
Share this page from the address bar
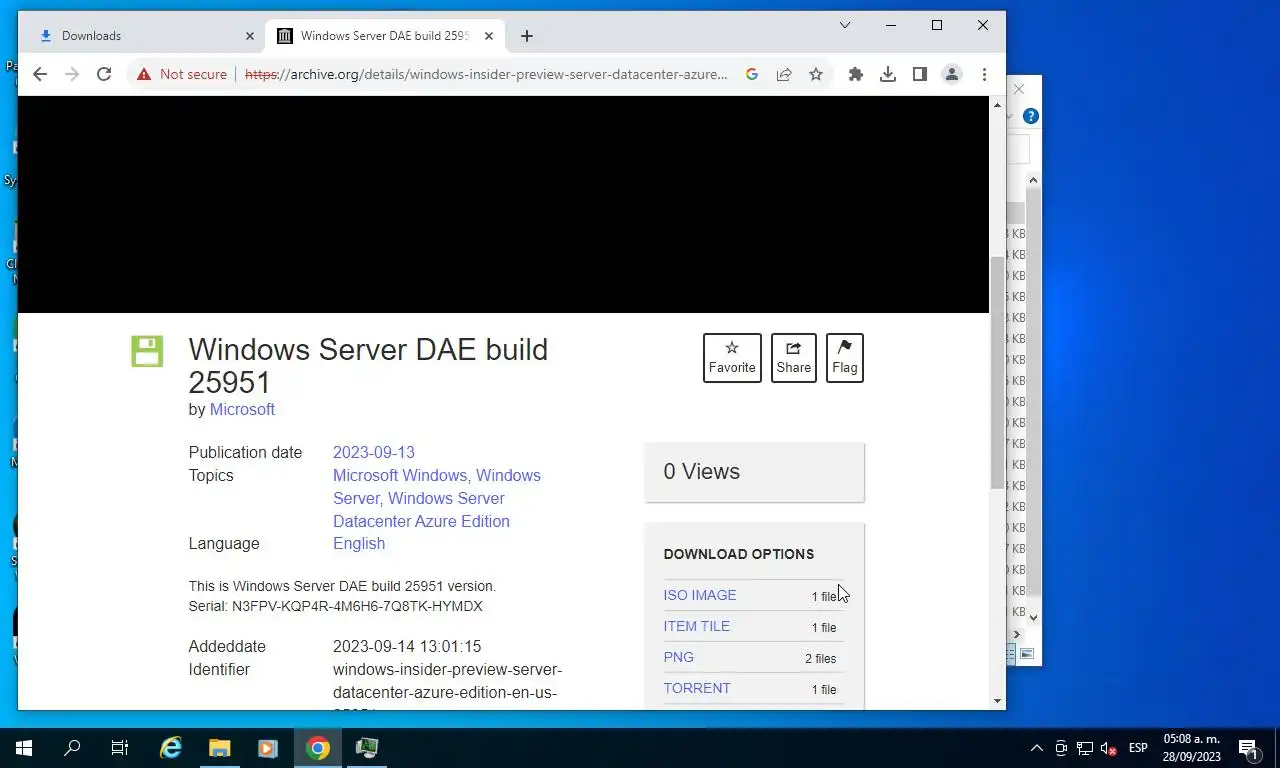pyautogui.click(x=784, y=74)
